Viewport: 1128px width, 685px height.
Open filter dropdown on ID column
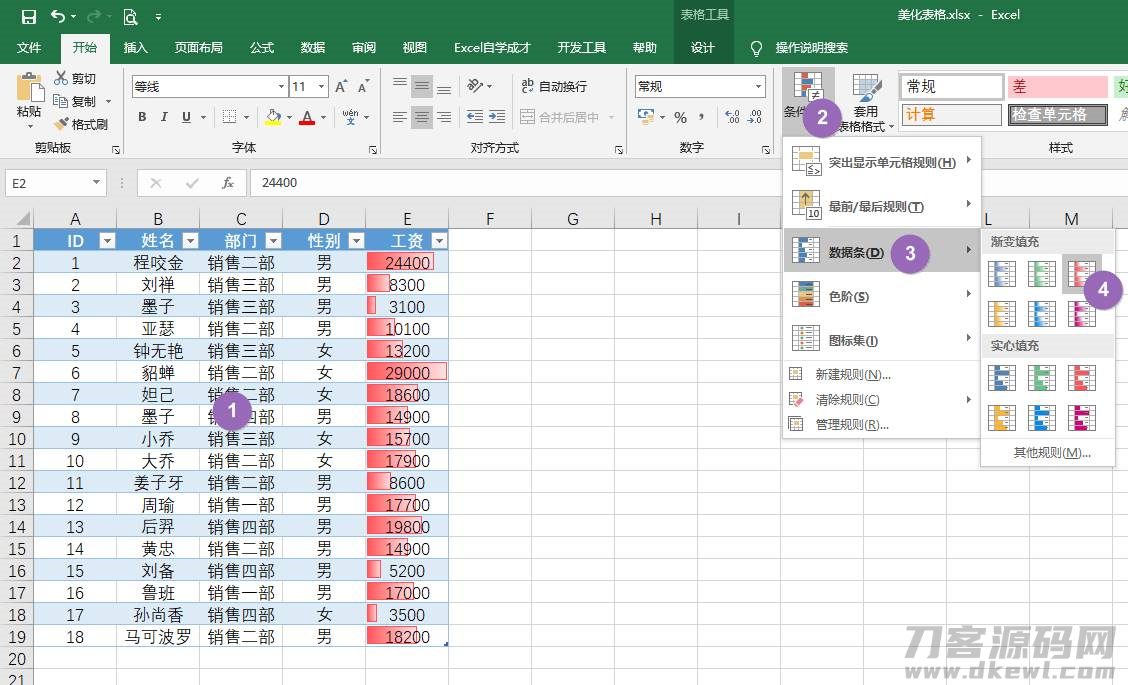tap(106, 240)
